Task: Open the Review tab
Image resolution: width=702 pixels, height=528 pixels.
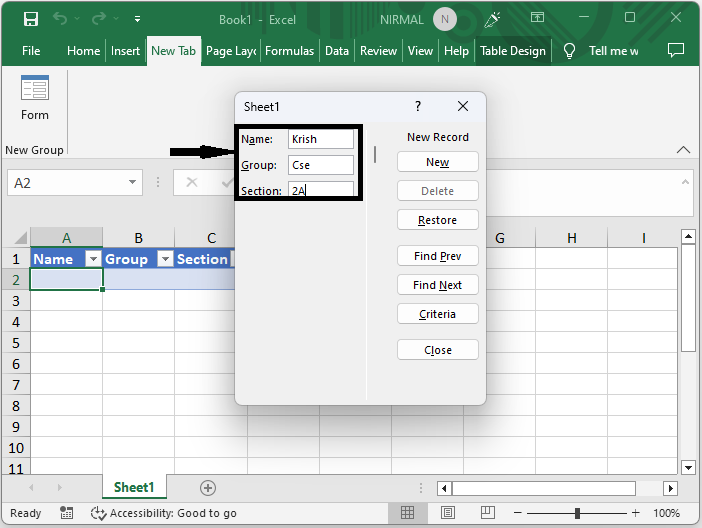Action: pyautogui.click(x=378, y=51)
